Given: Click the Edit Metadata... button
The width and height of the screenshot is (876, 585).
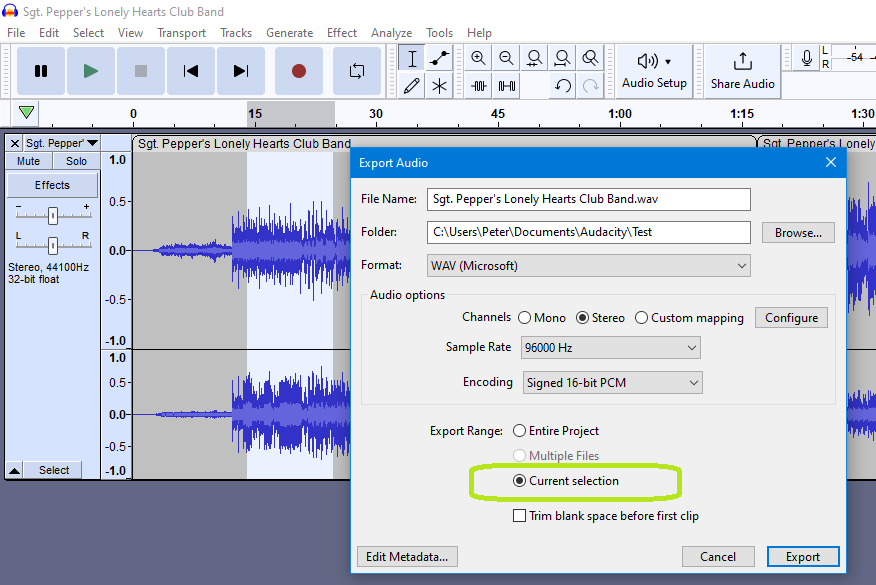Looking at the screenshot, I should tap(407, 557).
